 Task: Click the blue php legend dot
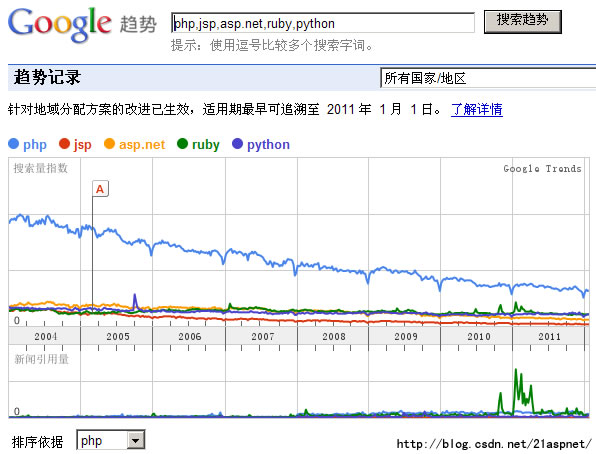click(13, 144)
